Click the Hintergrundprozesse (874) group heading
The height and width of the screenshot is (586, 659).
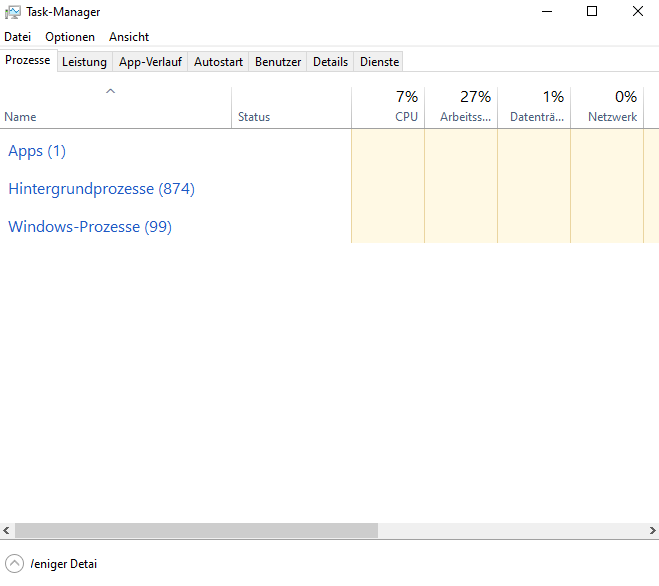(x=101, y=189)
